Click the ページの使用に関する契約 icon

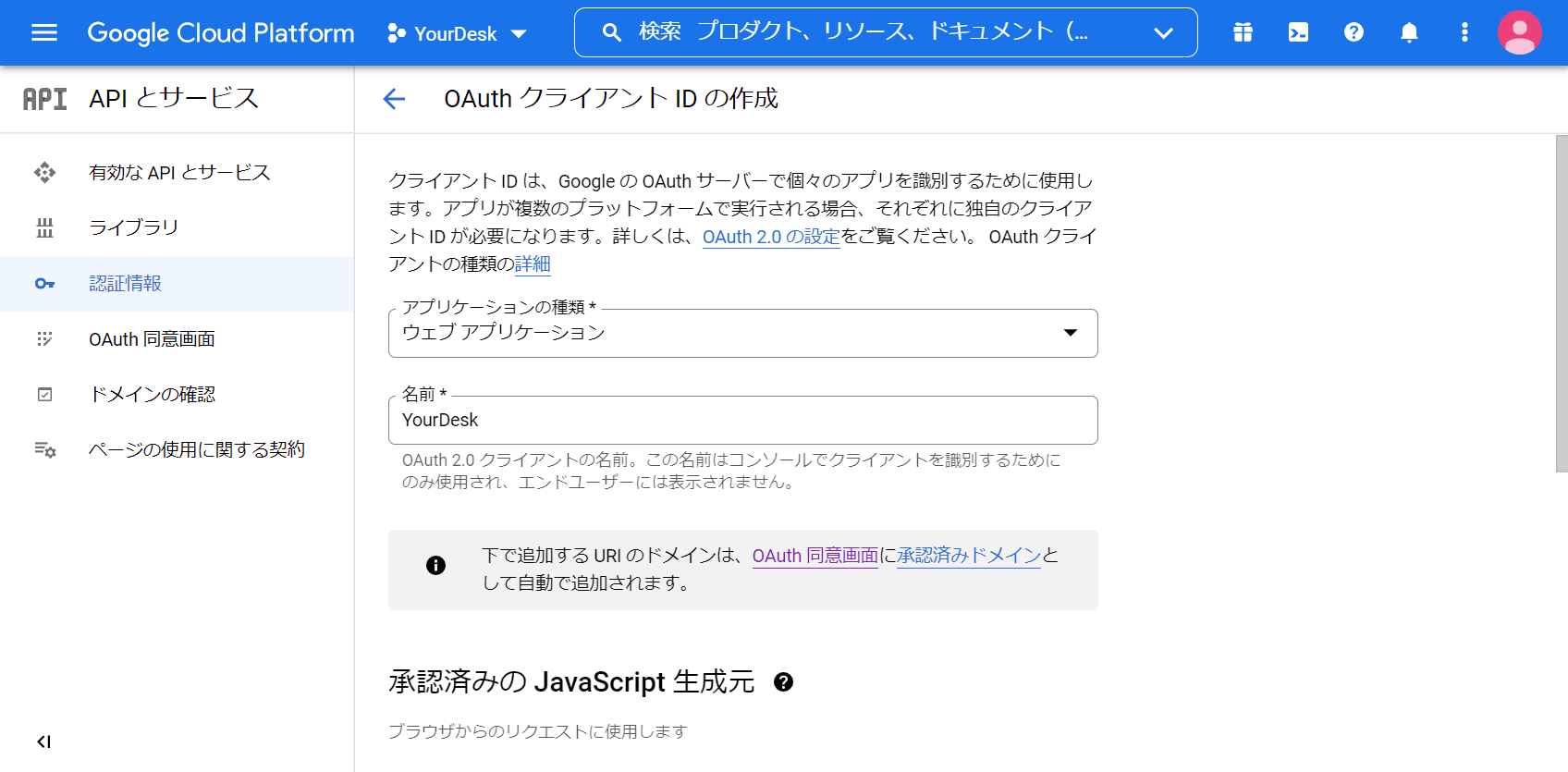pos(44,449)
